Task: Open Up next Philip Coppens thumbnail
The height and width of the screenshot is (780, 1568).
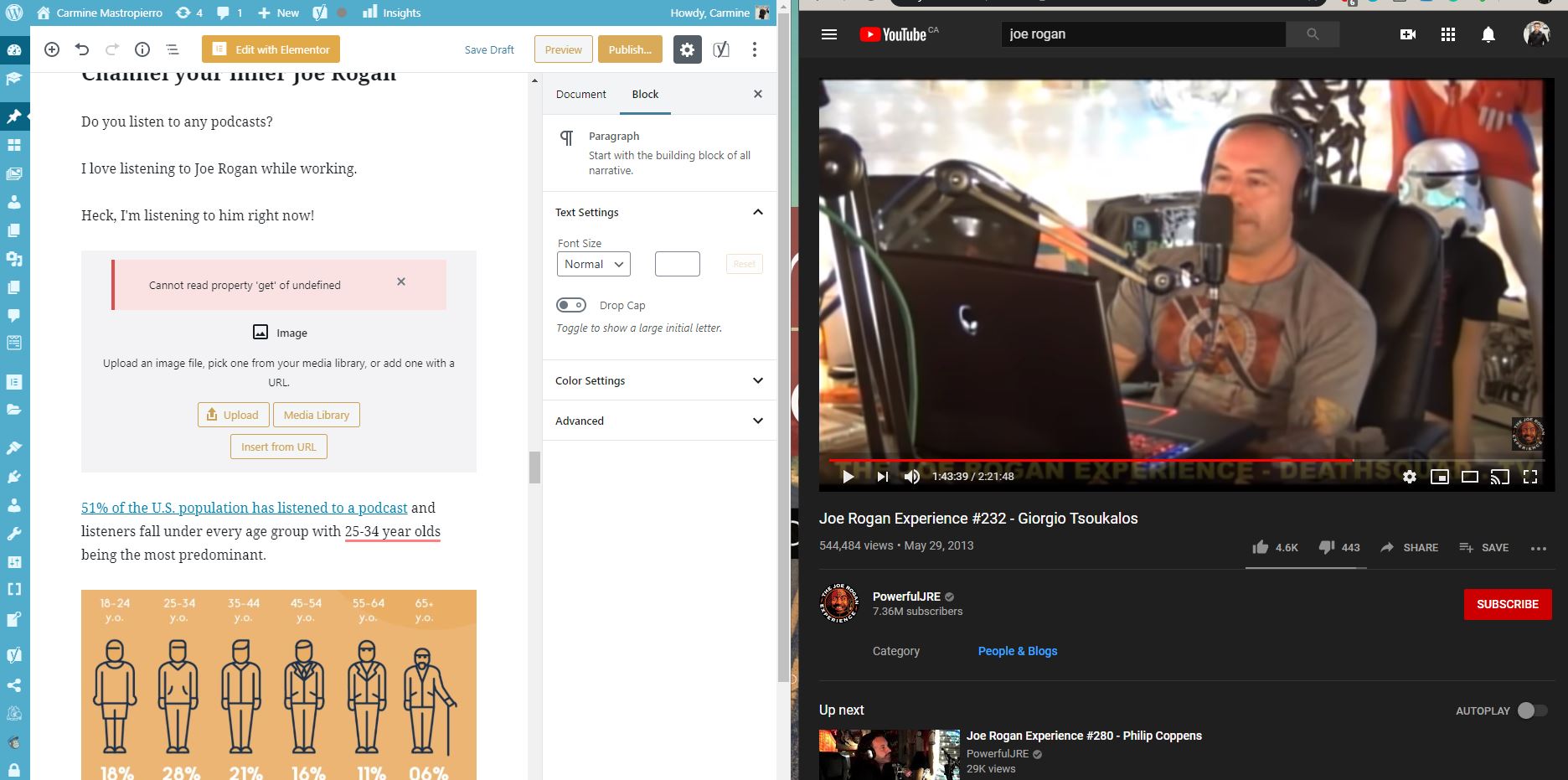Action: 890,755
